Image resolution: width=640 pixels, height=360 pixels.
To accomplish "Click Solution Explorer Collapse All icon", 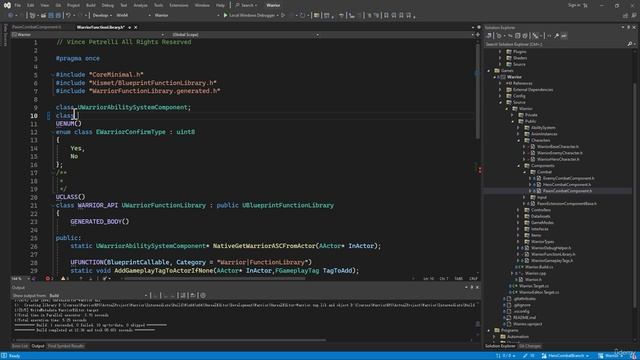I will pos(518,36).
